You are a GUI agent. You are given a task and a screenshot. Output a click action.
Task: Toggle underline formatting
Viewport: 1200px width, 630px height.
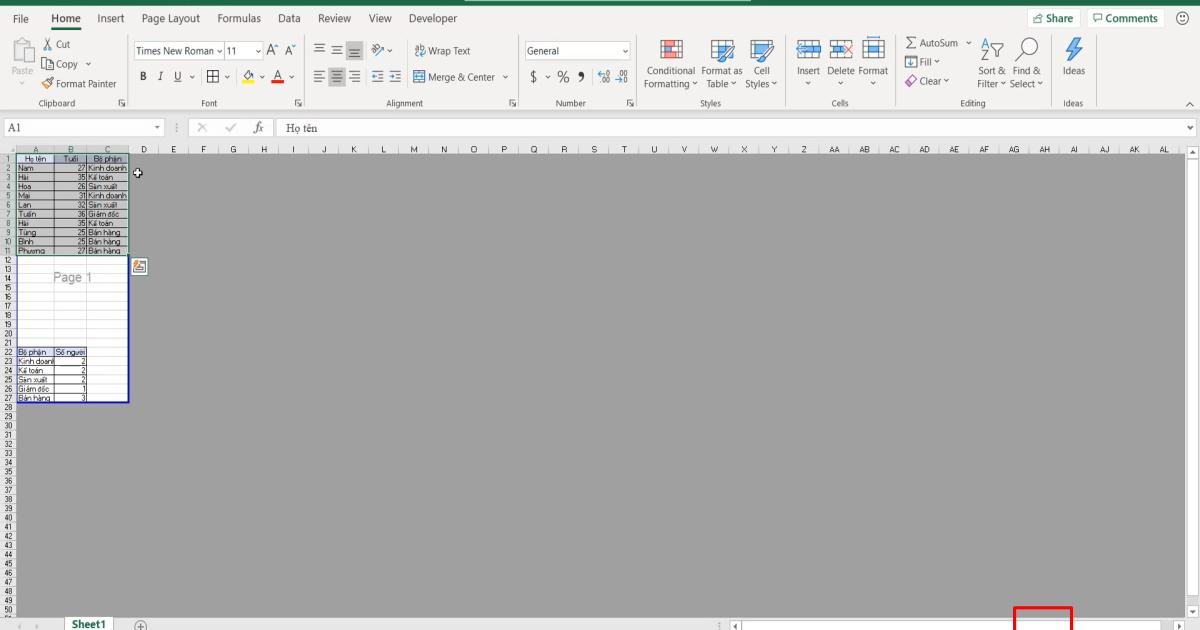(176, 75)
